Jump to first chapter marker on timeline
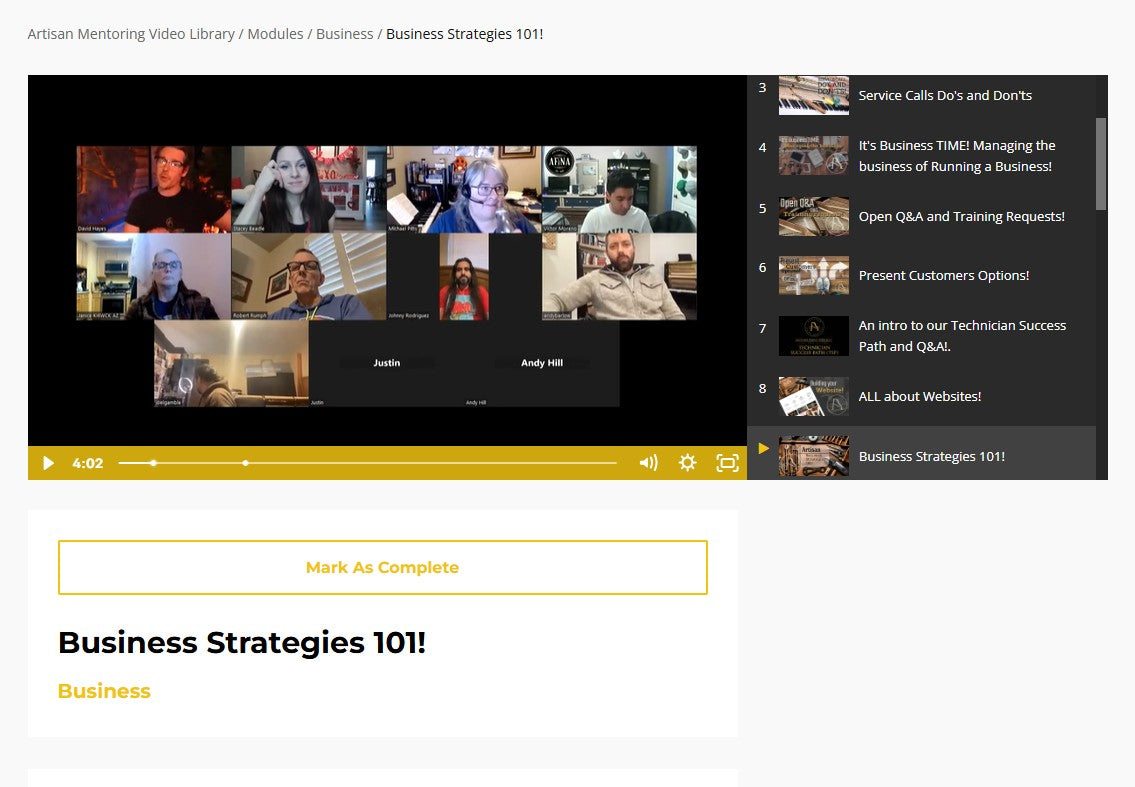1135x787 pixels. click(153, 463)
